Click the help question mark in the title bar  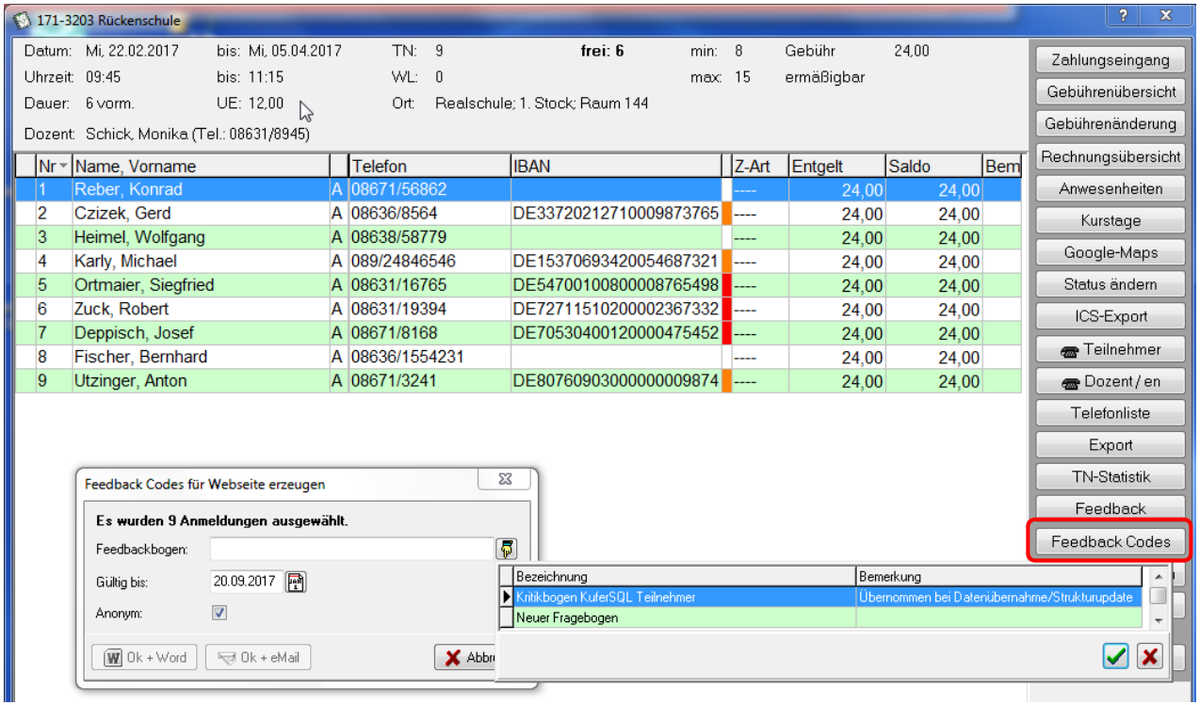tap(1125, 15)
